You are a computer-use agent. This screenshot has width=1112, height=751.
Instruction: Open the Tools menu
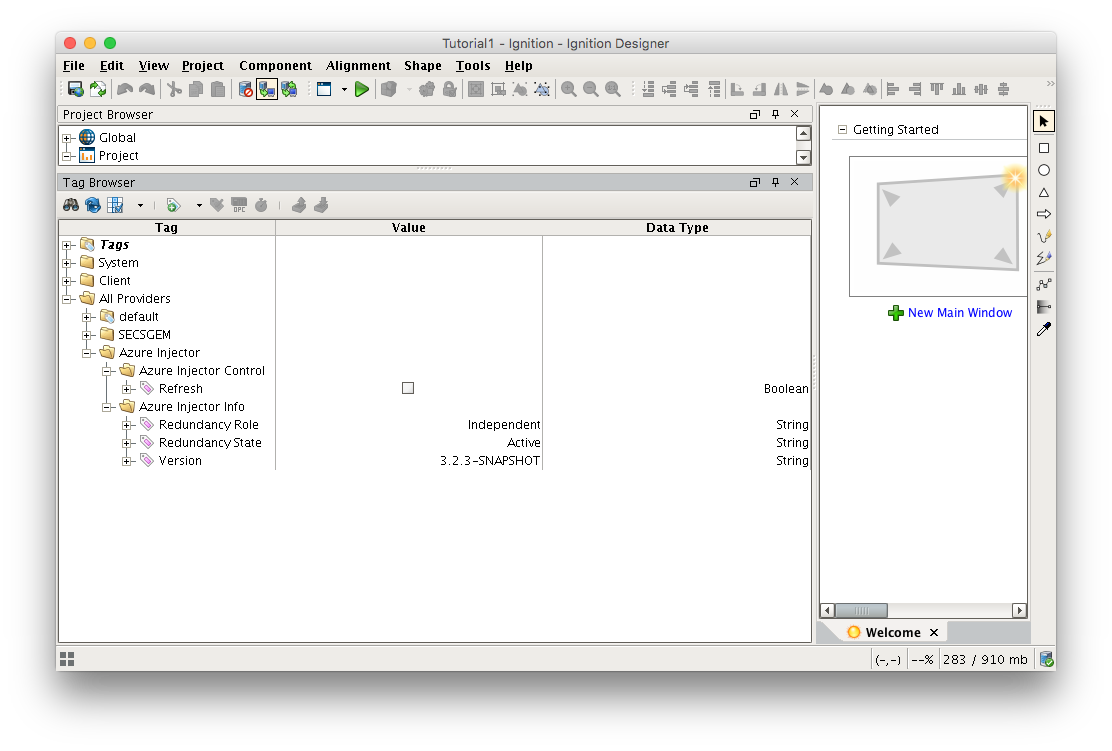[473, 66]
